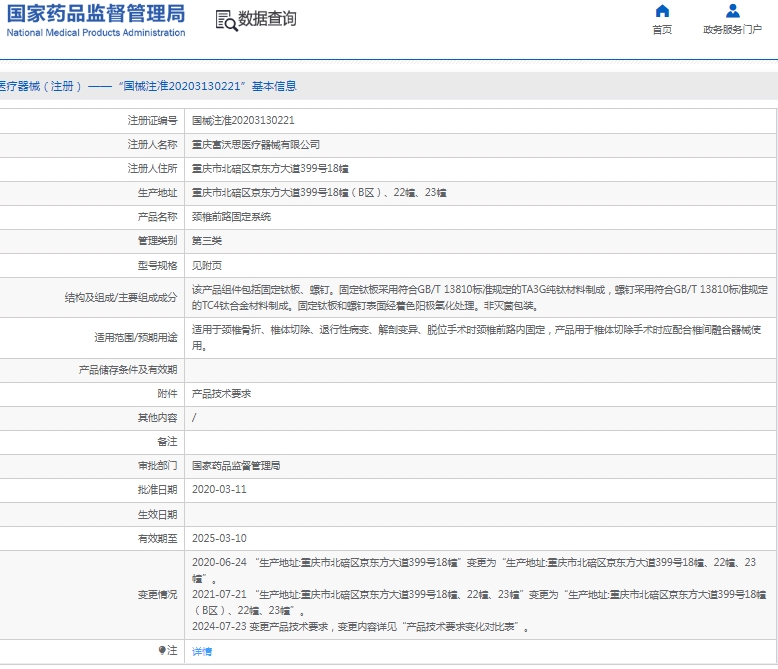Select registrant name 重庆富沃思医疗器械有限公司
The width and height of the screenshot is (778, 669).
point(256,145)
